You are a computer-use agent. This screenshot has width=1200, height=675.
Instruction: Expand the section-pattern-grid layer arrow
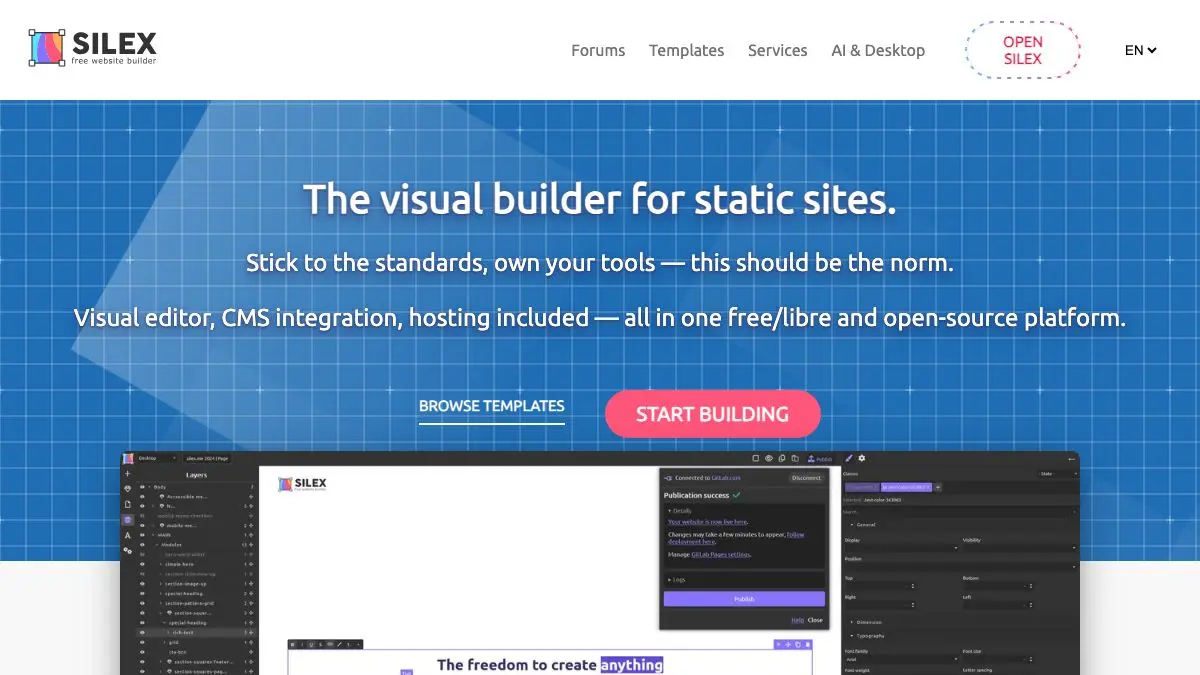point(161,603)
